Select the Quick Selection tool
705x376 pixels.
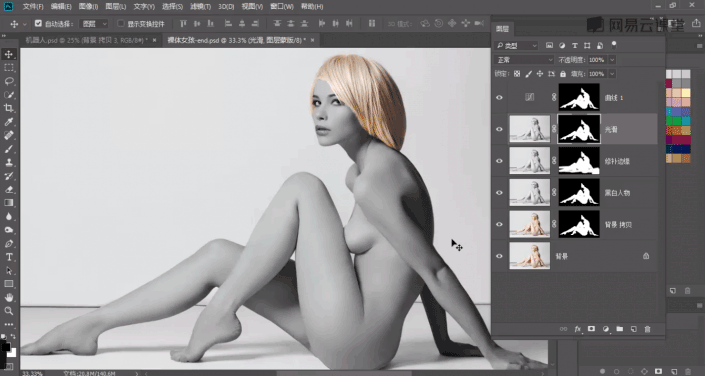(x=9, y=95)
